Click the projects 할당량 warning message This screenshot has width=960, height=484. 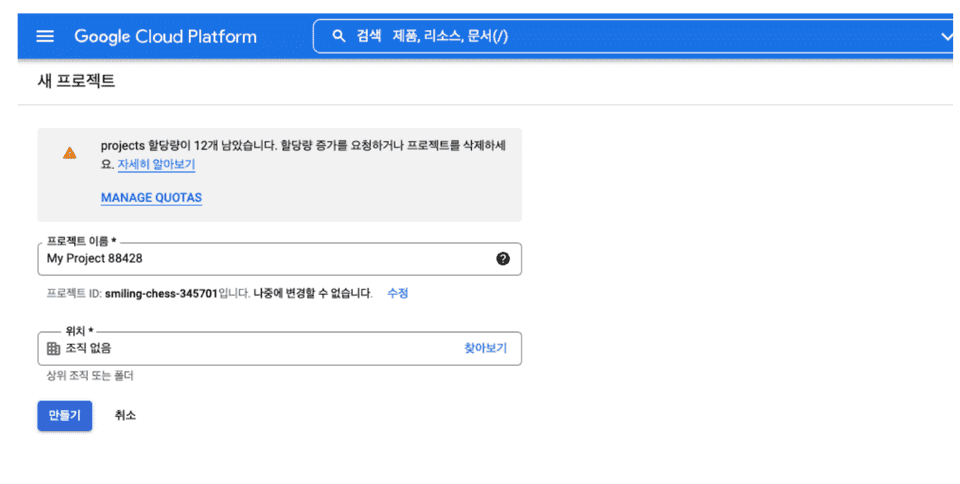303,155
